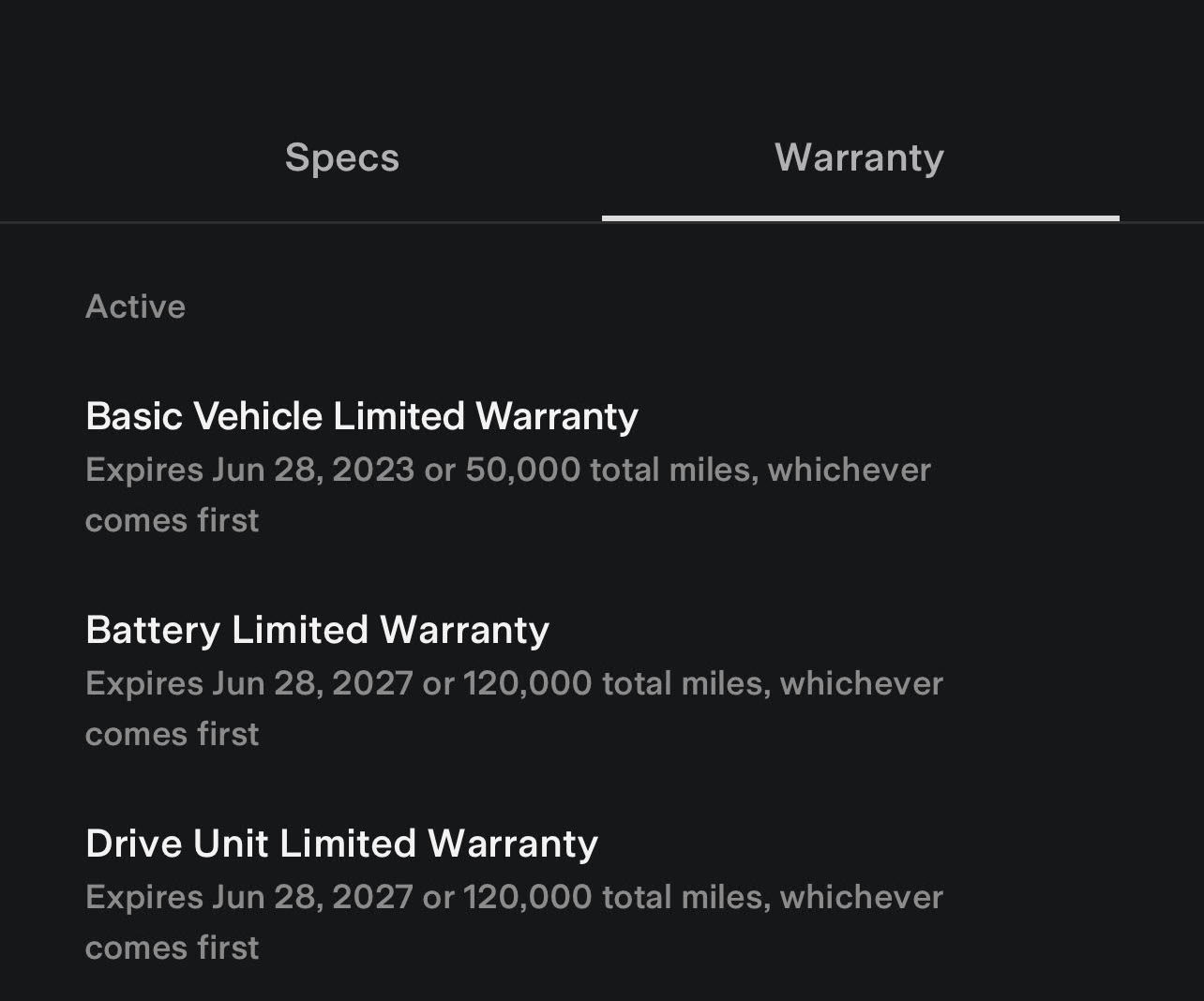Click Jun 28, 2027 under Battery warranty
Image resolution: width=1204 pixels, height=1001 pixels.
click(312, 683)
